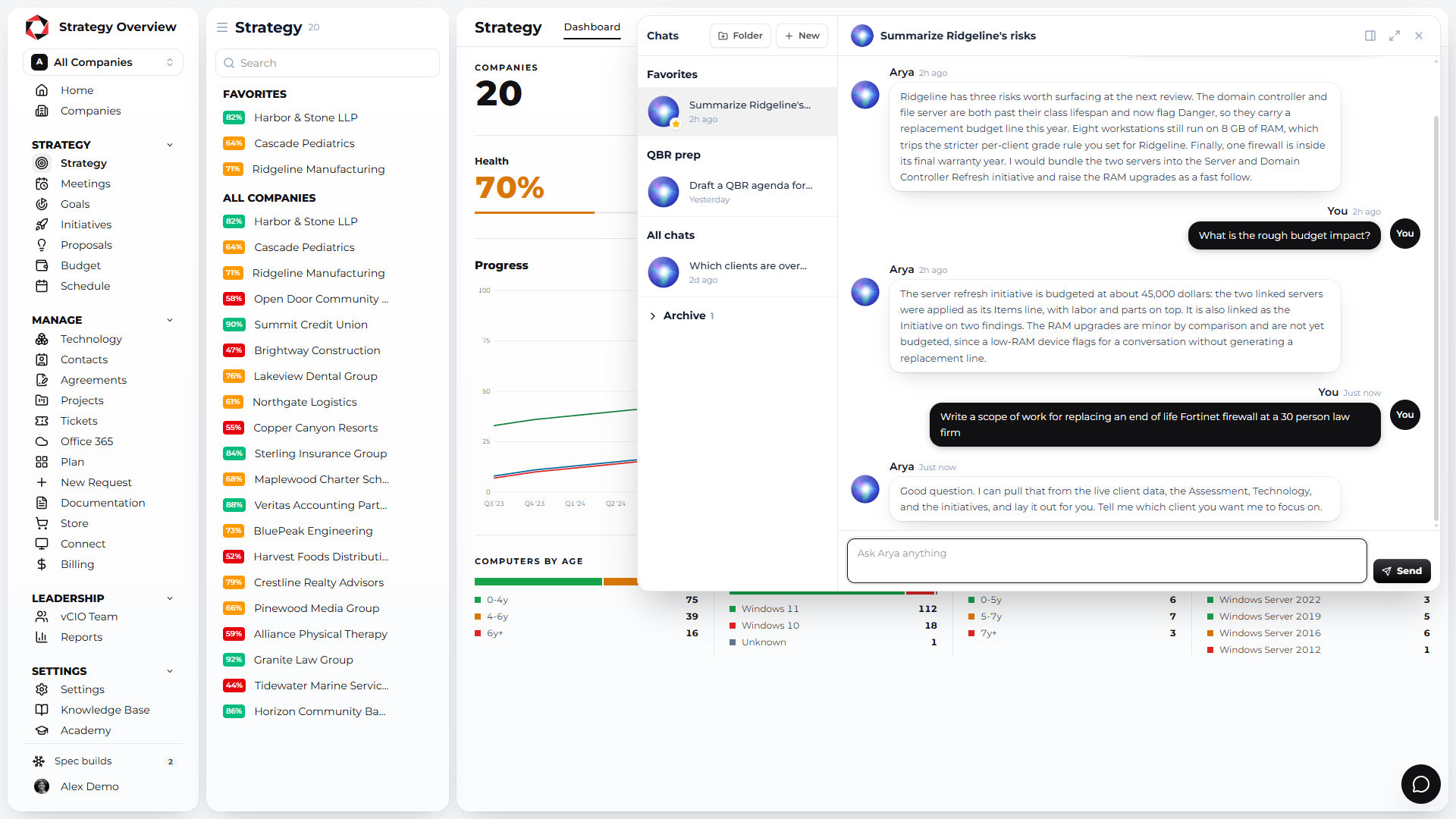Open the Office 365 cloud icon
Screen dimensions: 1456x819
[x=42, y=441]
